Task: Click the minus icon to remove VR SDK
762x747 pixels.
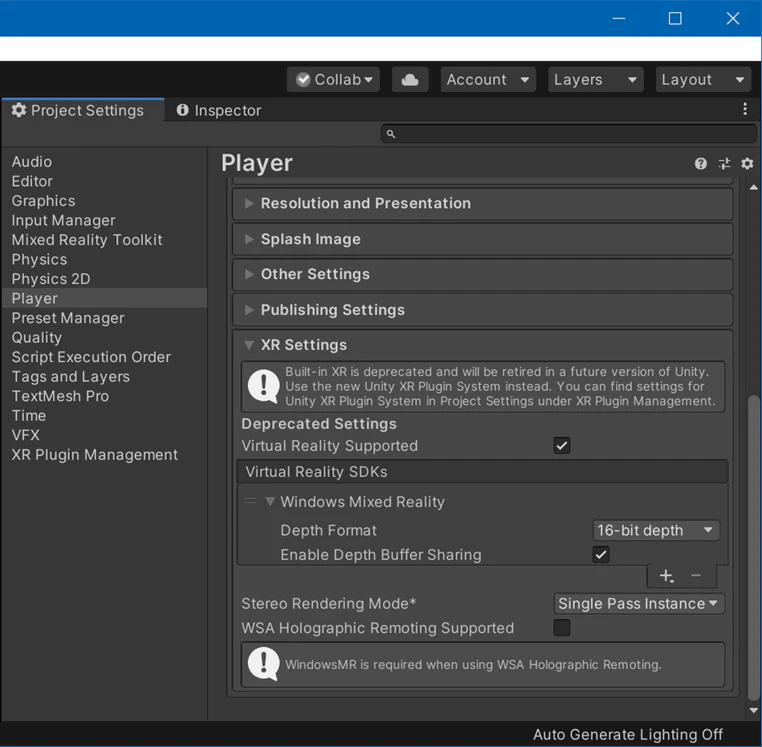Action: [x=695, y=576]
